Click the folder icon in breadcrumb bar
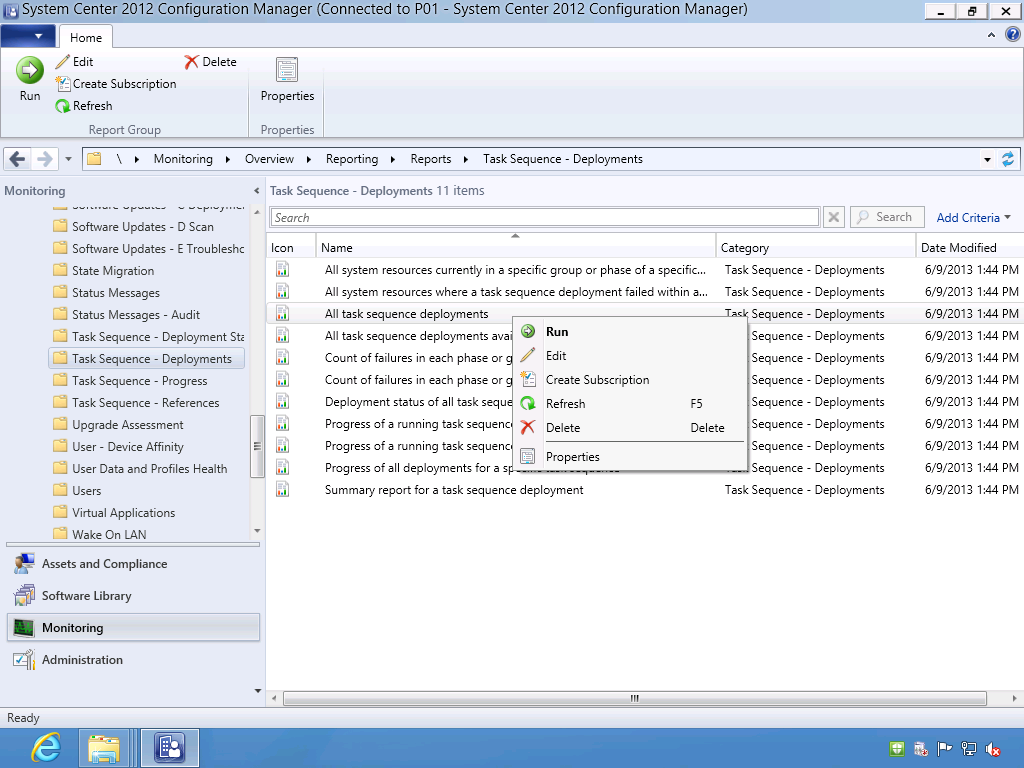The height and width of the screenshot is (768, 1024). (94, 159)
